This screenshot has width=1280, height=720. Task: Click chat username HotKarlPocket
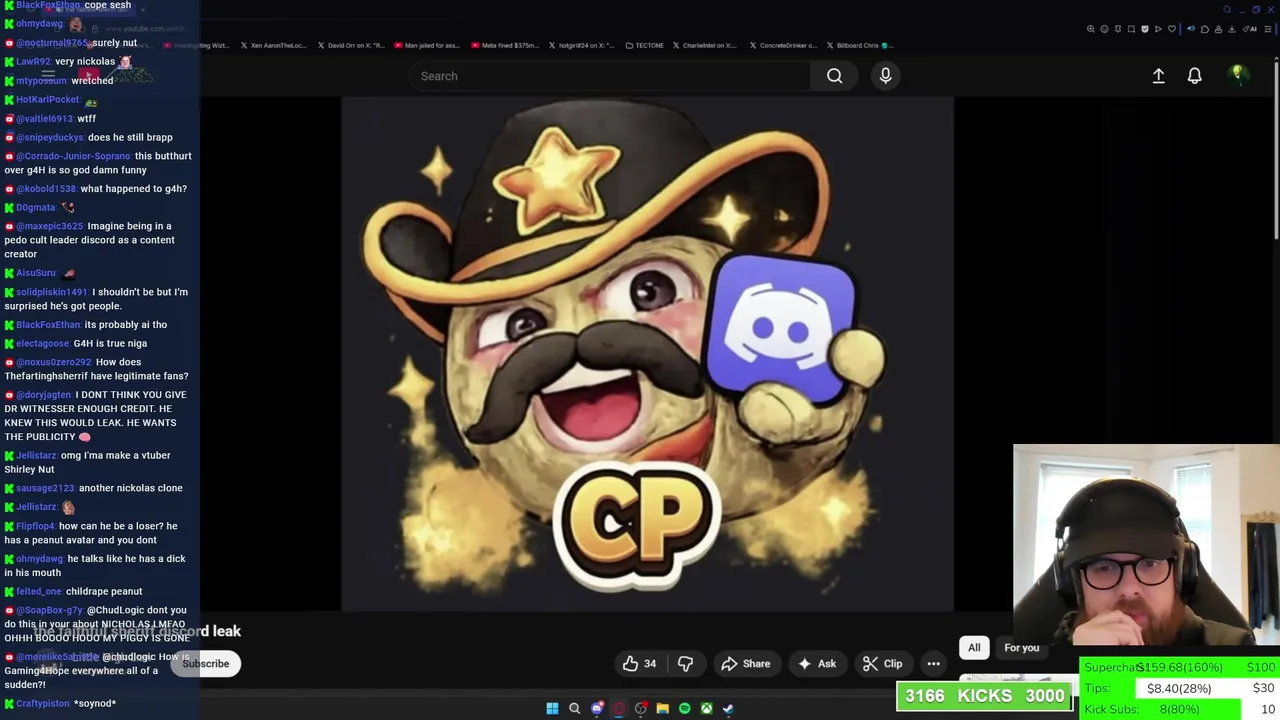pos(48,100)
